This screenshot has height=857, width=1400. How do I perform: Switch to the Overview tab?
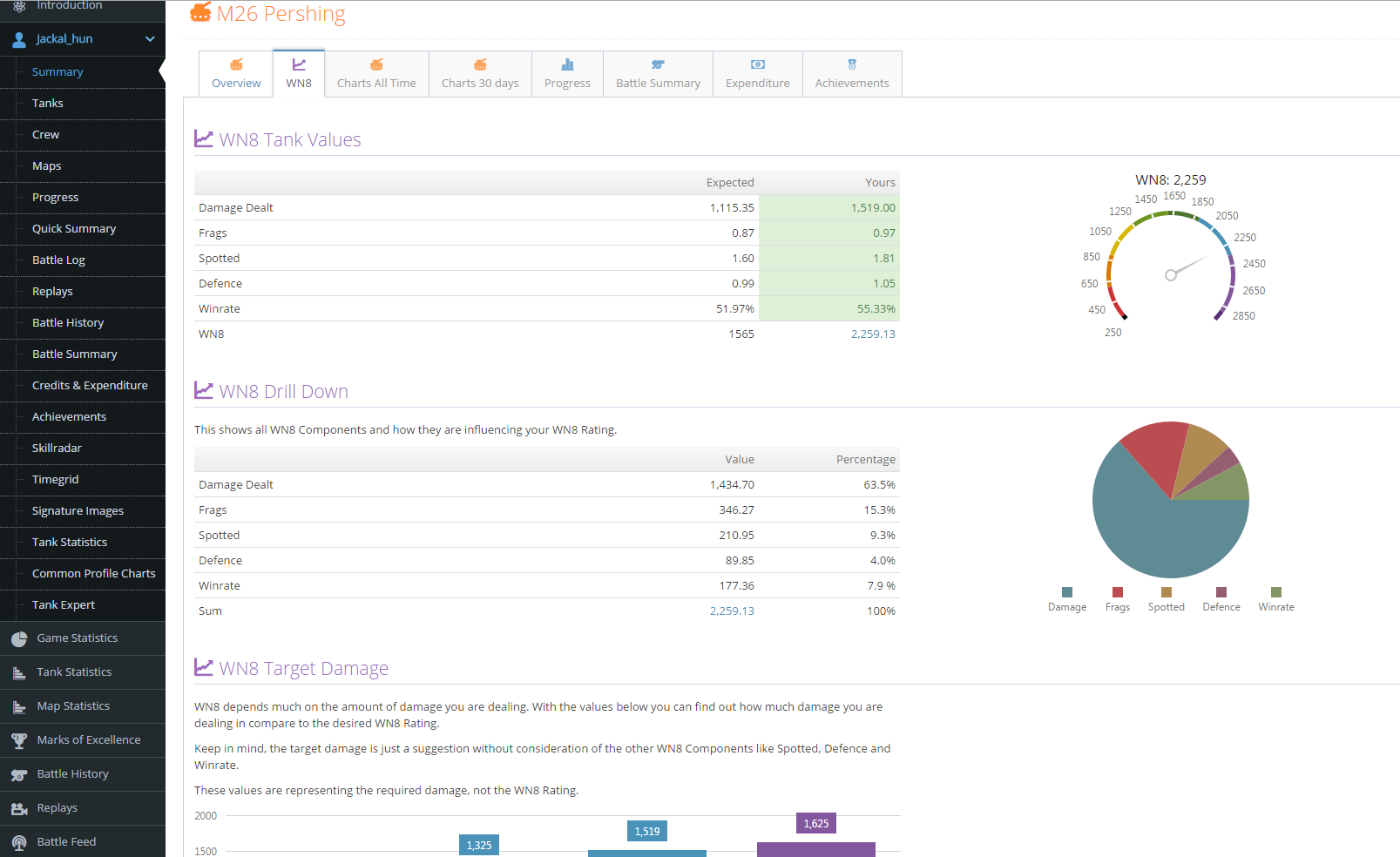[x=236, y=74]
